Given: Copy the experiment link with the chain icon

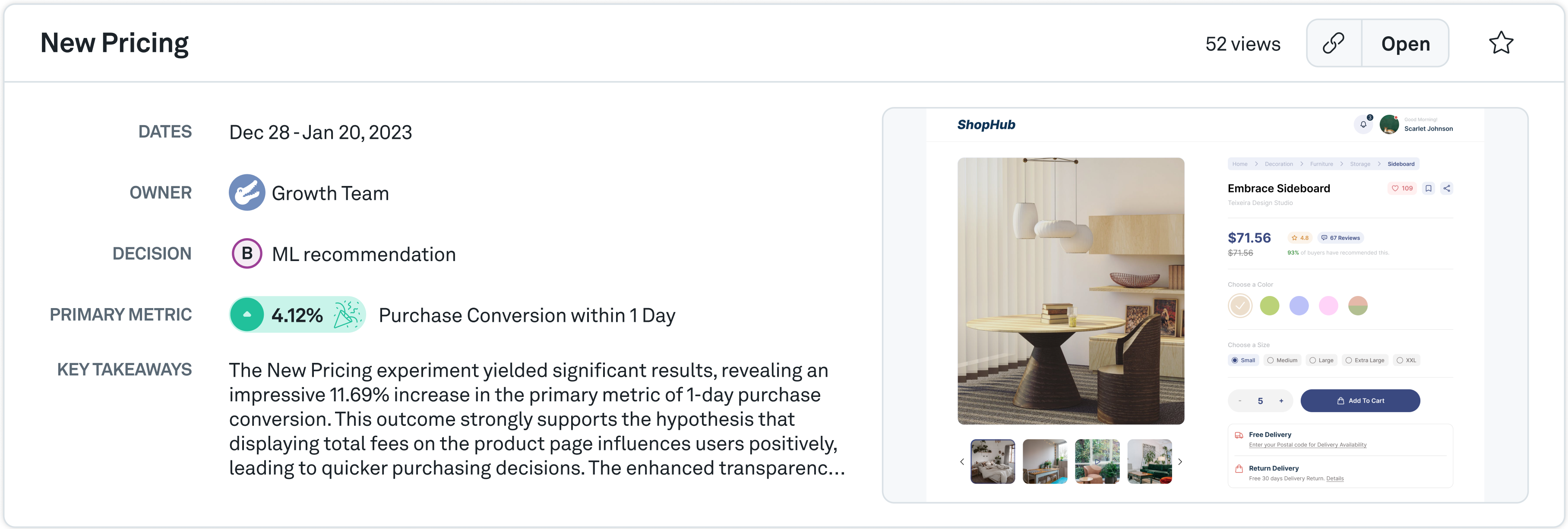Looking at the screenshot, I should tap(1333, 43).
